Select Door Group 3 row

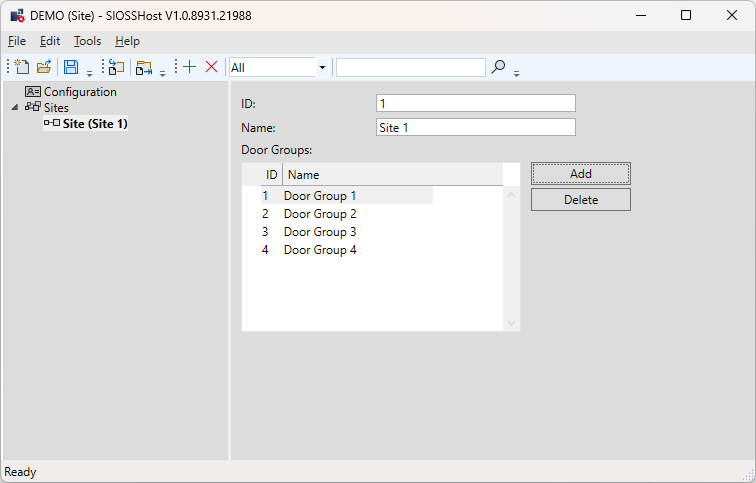[x=320, y=232]
